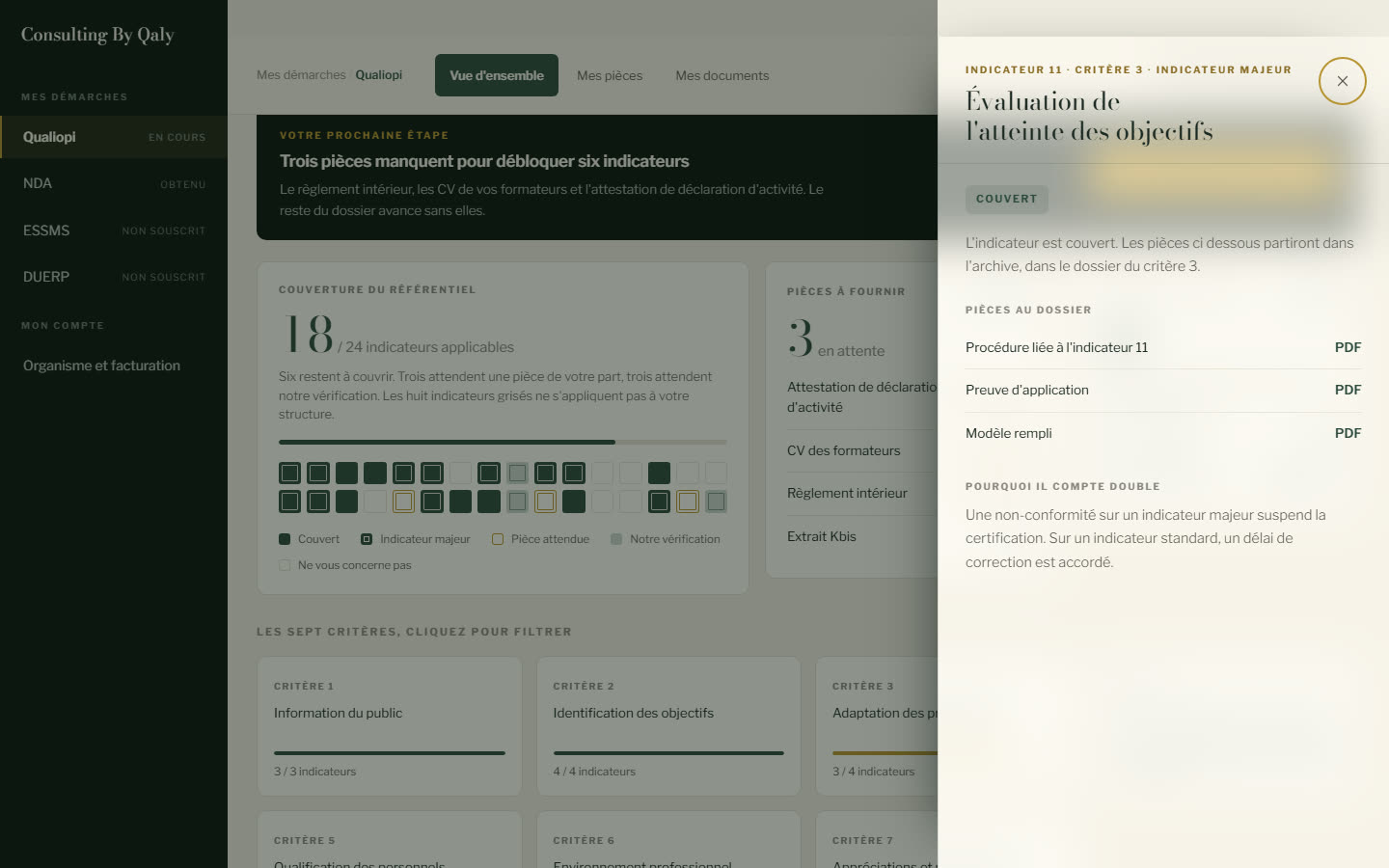Click the Notre vérification legend swatch
The image size is (1389, 868).
click(616, 539)
